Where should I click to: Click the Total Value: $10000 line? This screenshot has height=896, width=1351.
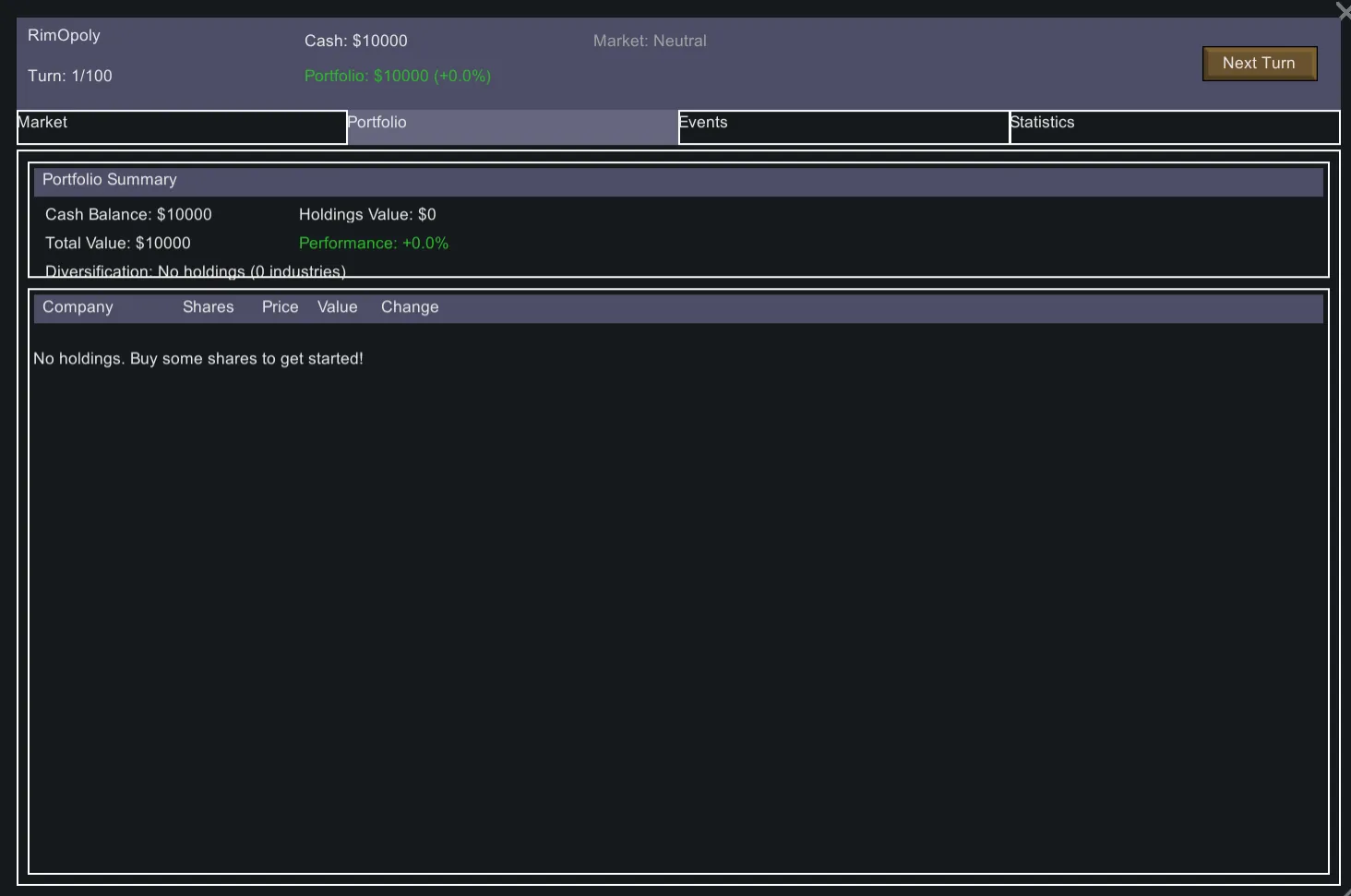118,244
